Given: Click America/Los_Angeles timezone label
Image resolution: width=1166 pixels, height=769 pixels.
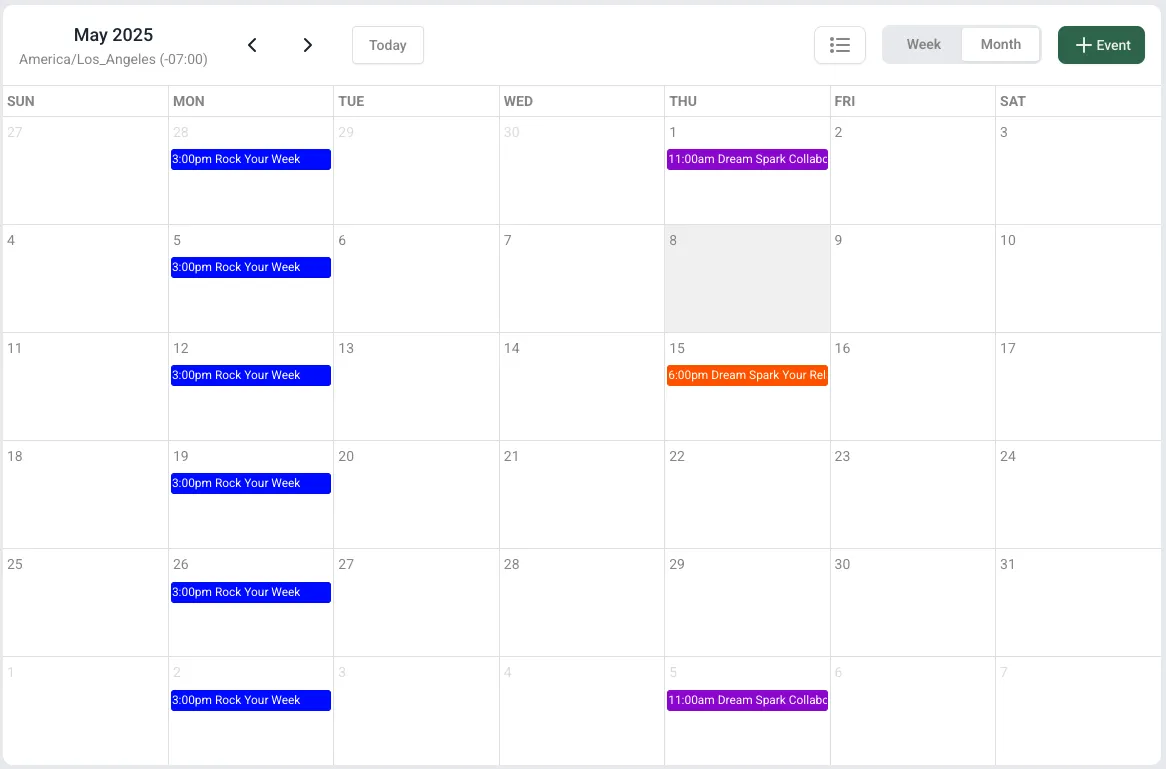Looking at the screenshot, I should point(113,59).
